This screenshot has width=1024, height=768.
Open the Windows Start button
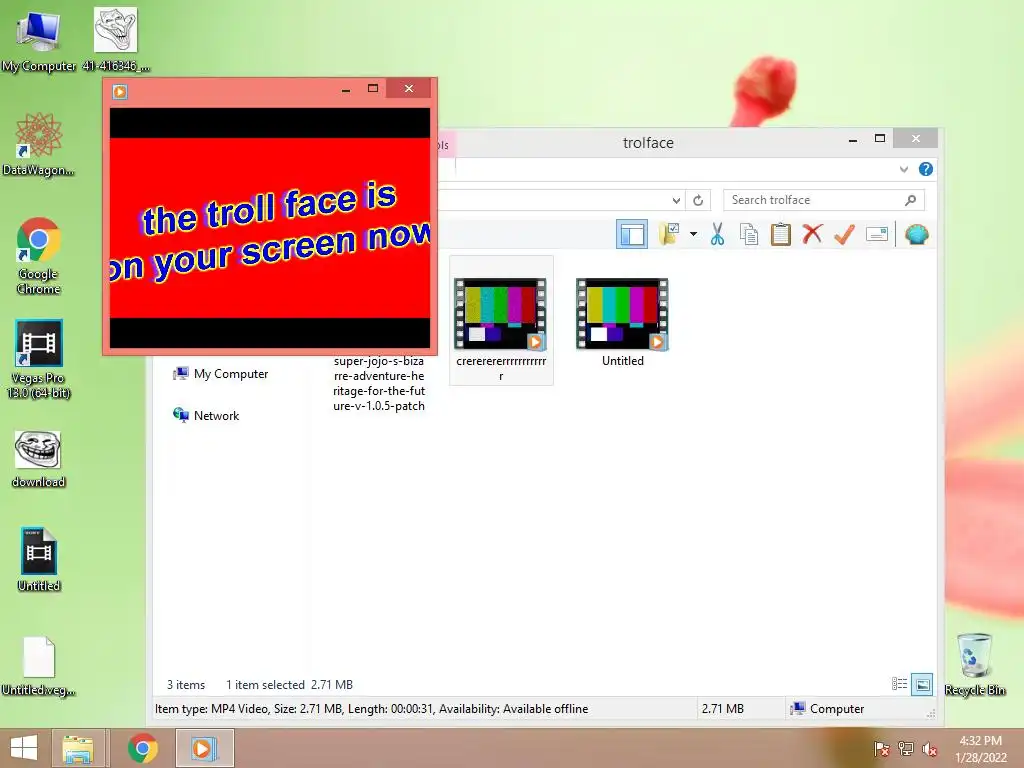(24, 748)
